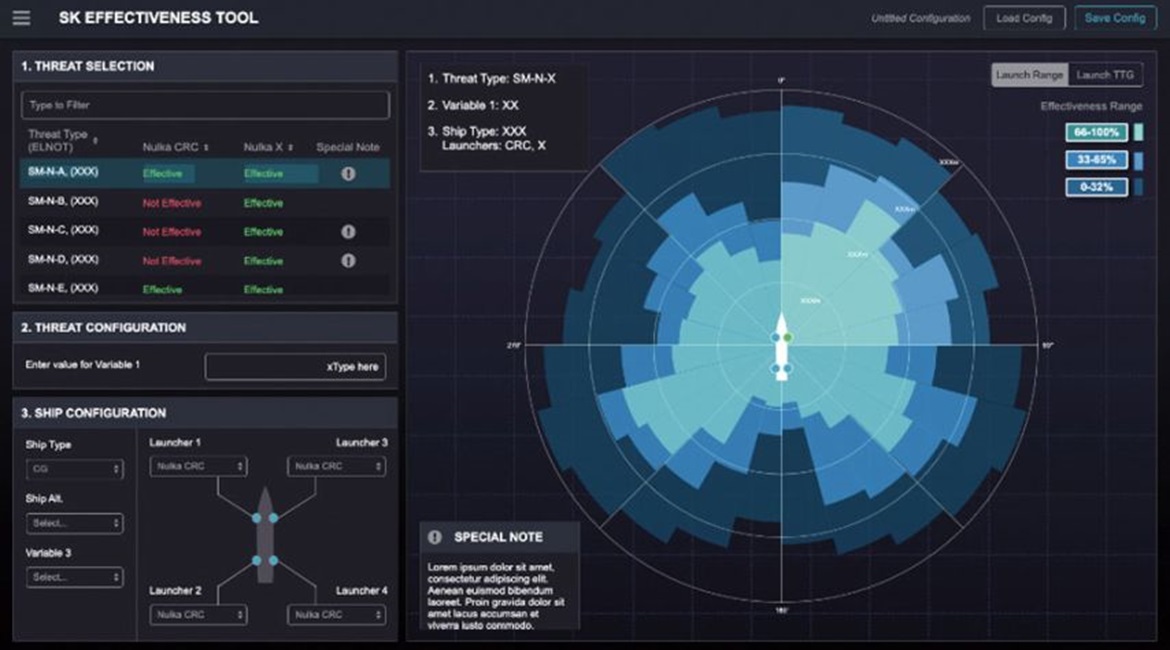Click special note icon in SM-N-A row
The width and height of the screenshot is (1170, 650).
coord(348,173)
